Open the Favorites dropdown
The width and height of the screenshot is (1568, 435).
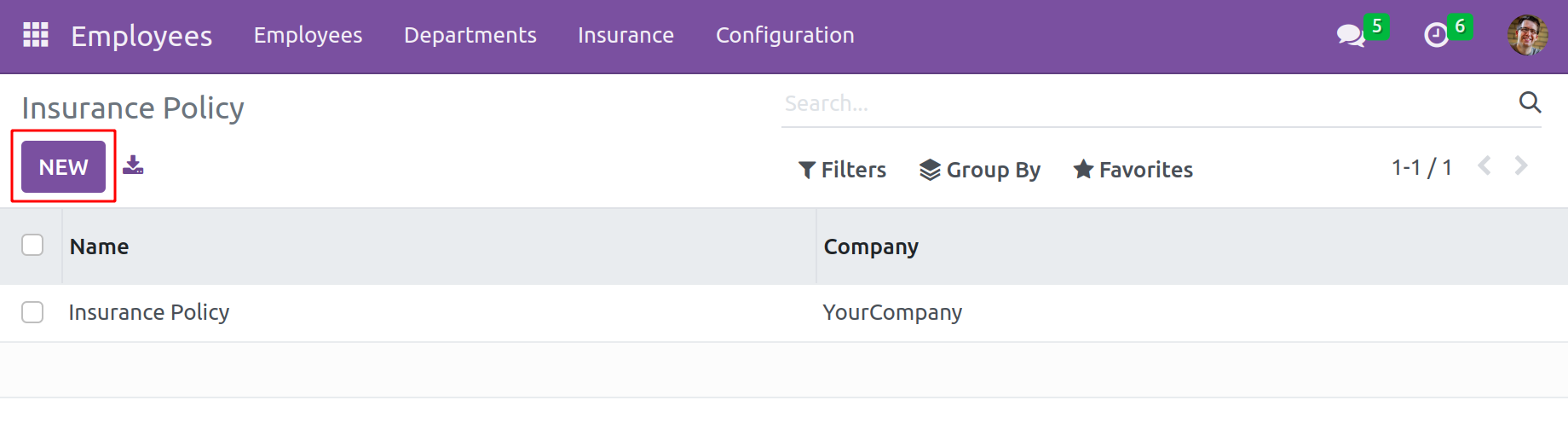pos(1133,170)
